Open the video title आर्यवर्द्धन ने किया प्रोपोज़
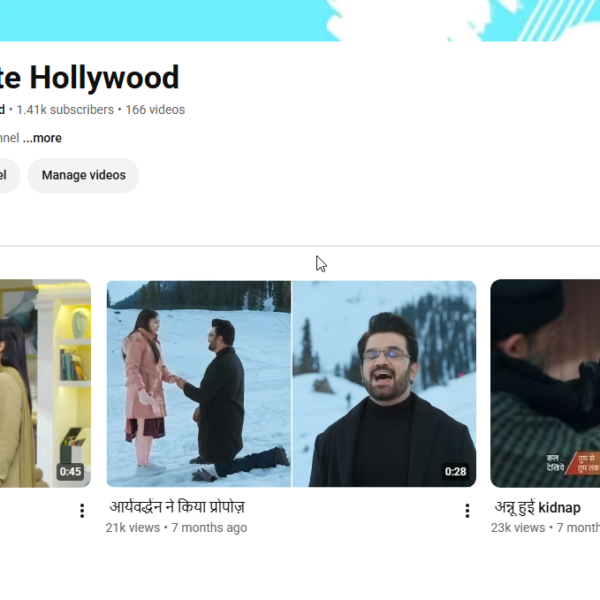The width and height of the screenshot is (600, 600). (177, 507)
